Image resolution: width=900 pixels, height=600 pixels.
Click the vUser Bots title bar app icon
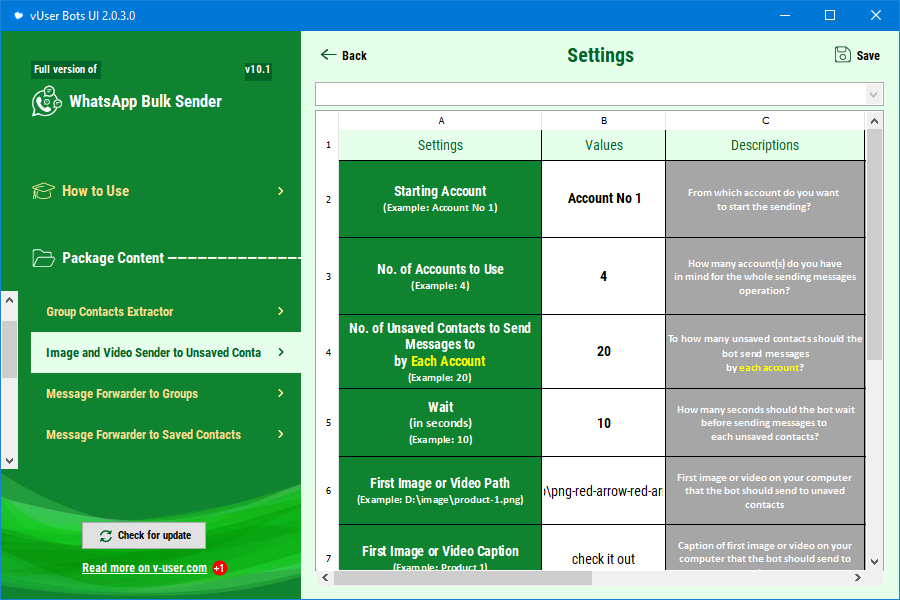click(x=18, y=16)
